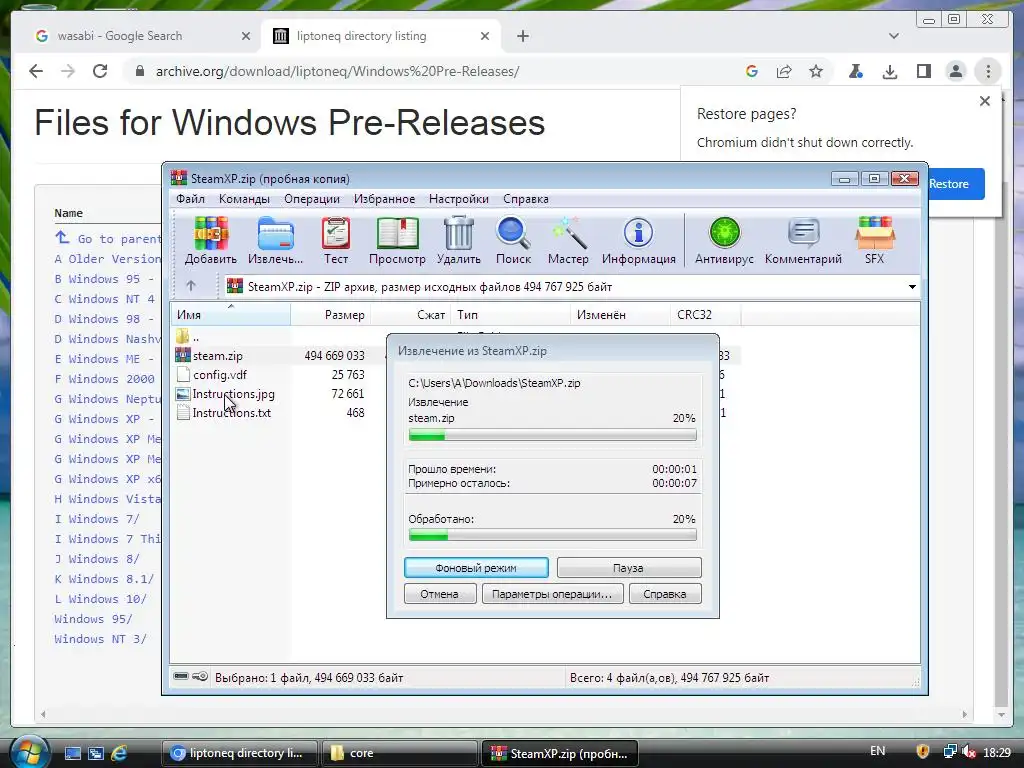The image size is (1024, 768).
Task: Go up one level in WinRAR
Action: tap(191, 286)
